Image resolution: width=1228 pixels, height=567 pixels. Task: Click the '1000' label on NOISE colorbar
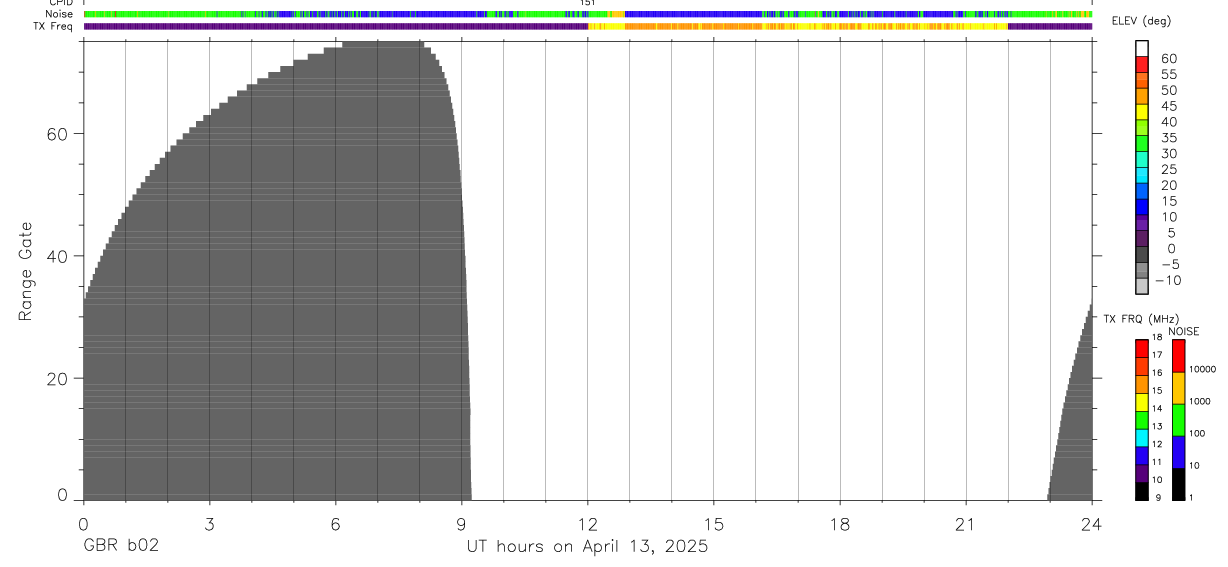click(x=1200, y=401)
